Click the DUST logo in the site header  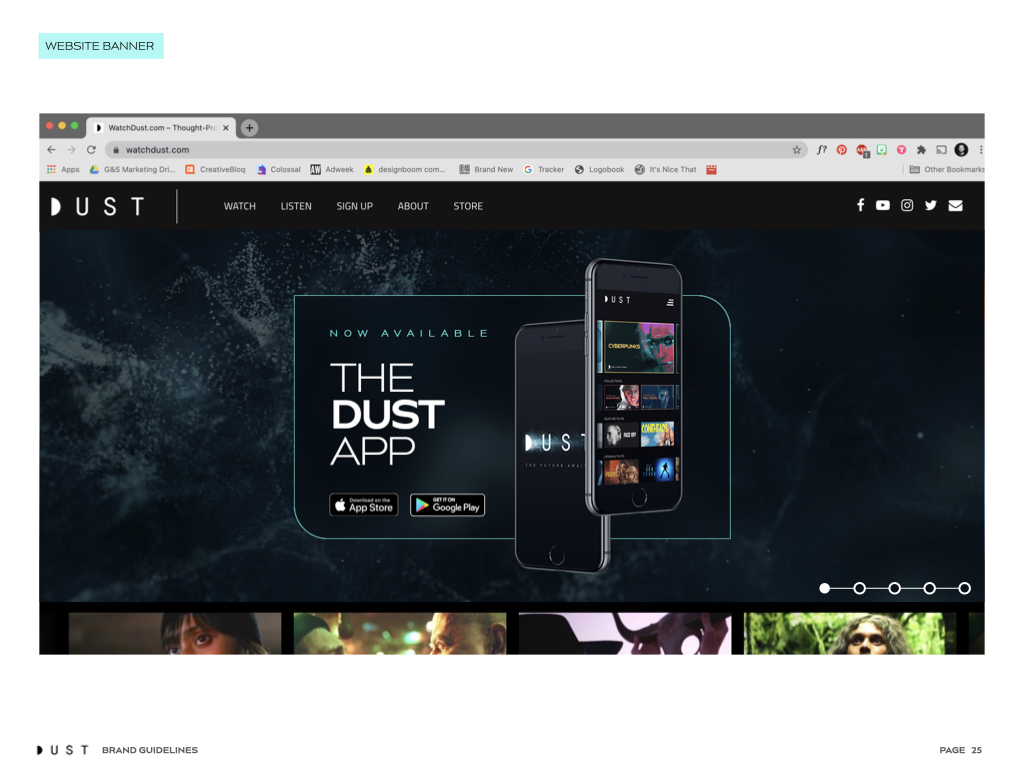click(97, 206)
